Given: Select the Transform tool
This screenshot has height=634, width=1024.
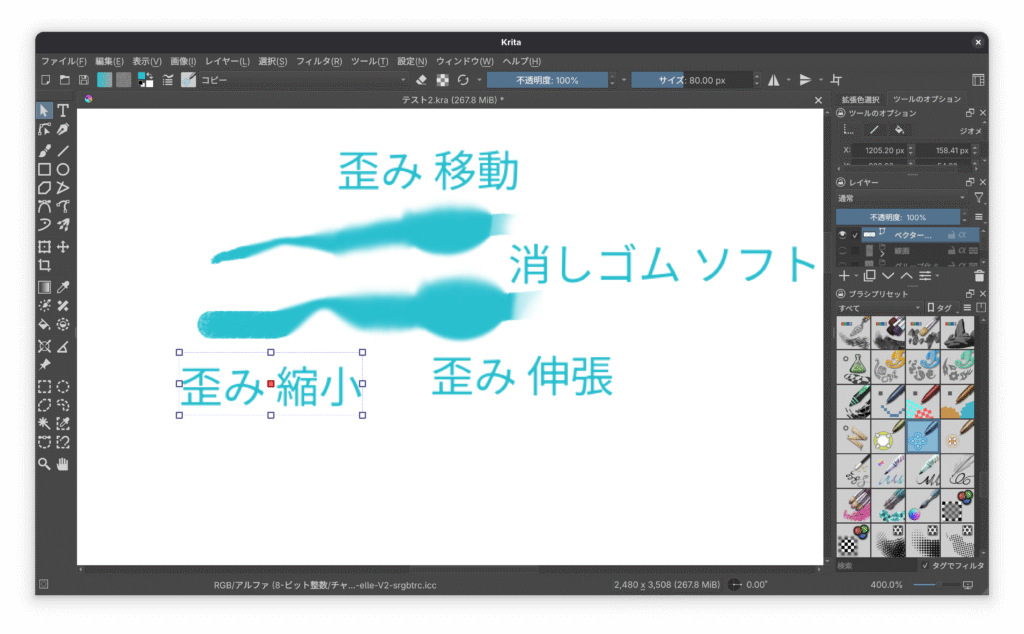Looking at the screenshot, I should 44,247.
